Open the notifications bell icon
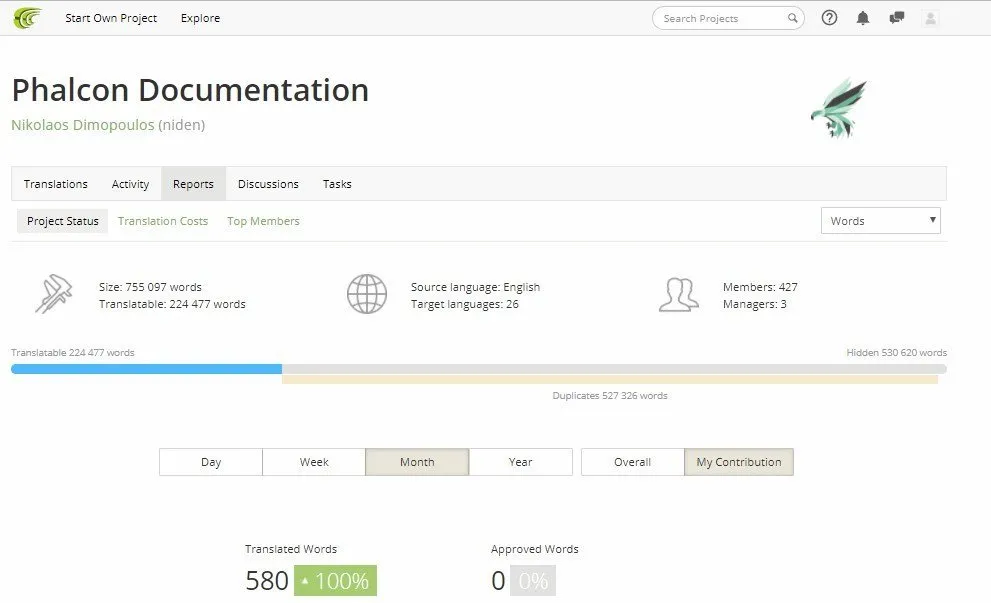The height and width of the screenshot is (603, 991). [x=863, y=18]
